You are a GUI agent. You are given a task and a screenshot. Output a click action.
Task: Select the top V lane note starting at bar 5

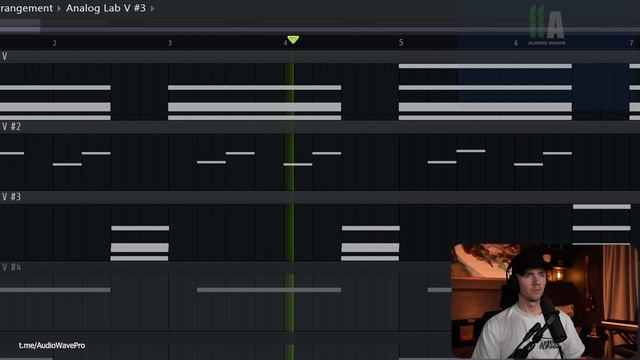click(x=485, y=66)
